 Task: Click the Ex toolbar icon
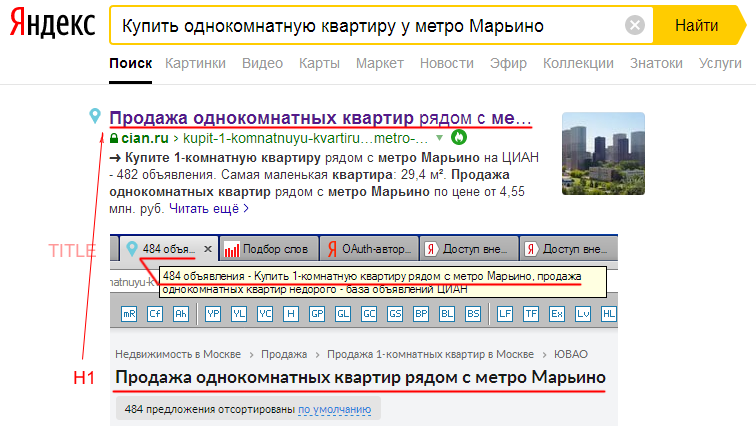click(x=557, y=314)
